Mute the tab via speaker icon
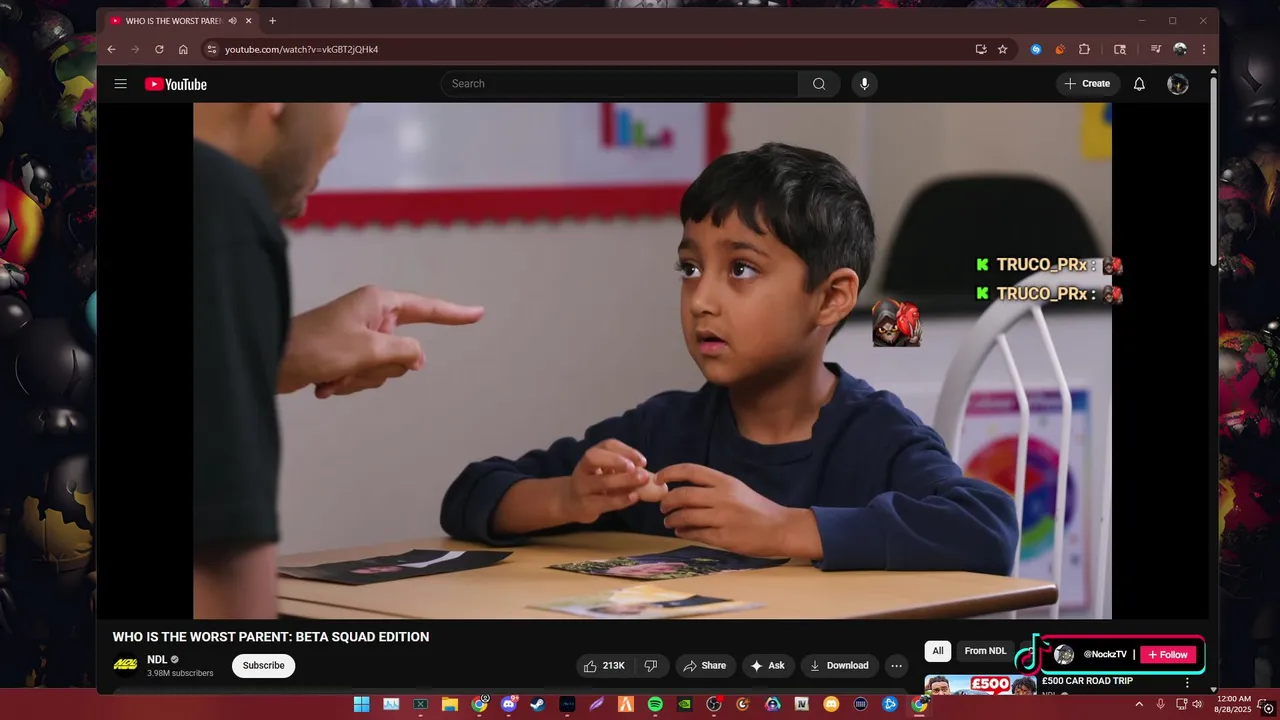The height and width of the screenshot is (720, 1280). click(x=232, y=21)
